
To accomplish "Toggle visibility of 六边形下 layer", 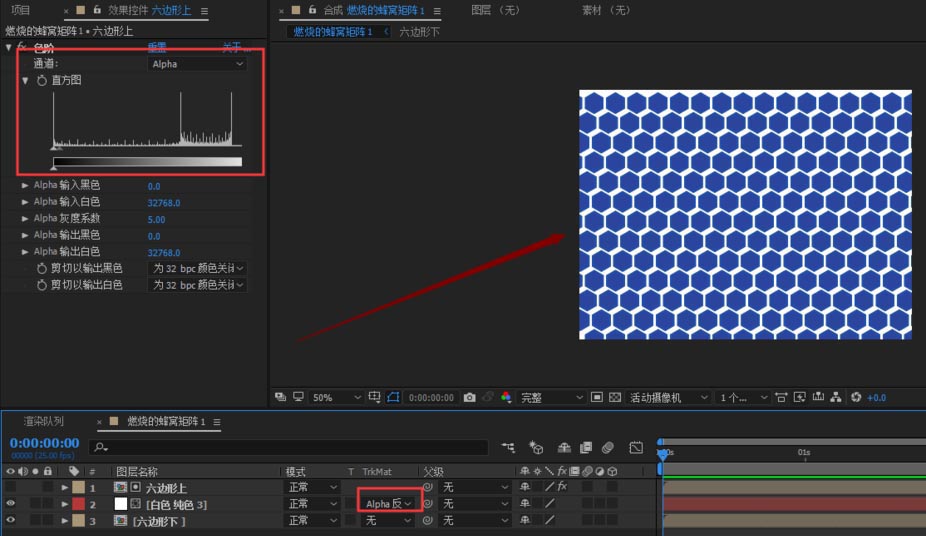I will pyautogui.click(x=11, y=521).
